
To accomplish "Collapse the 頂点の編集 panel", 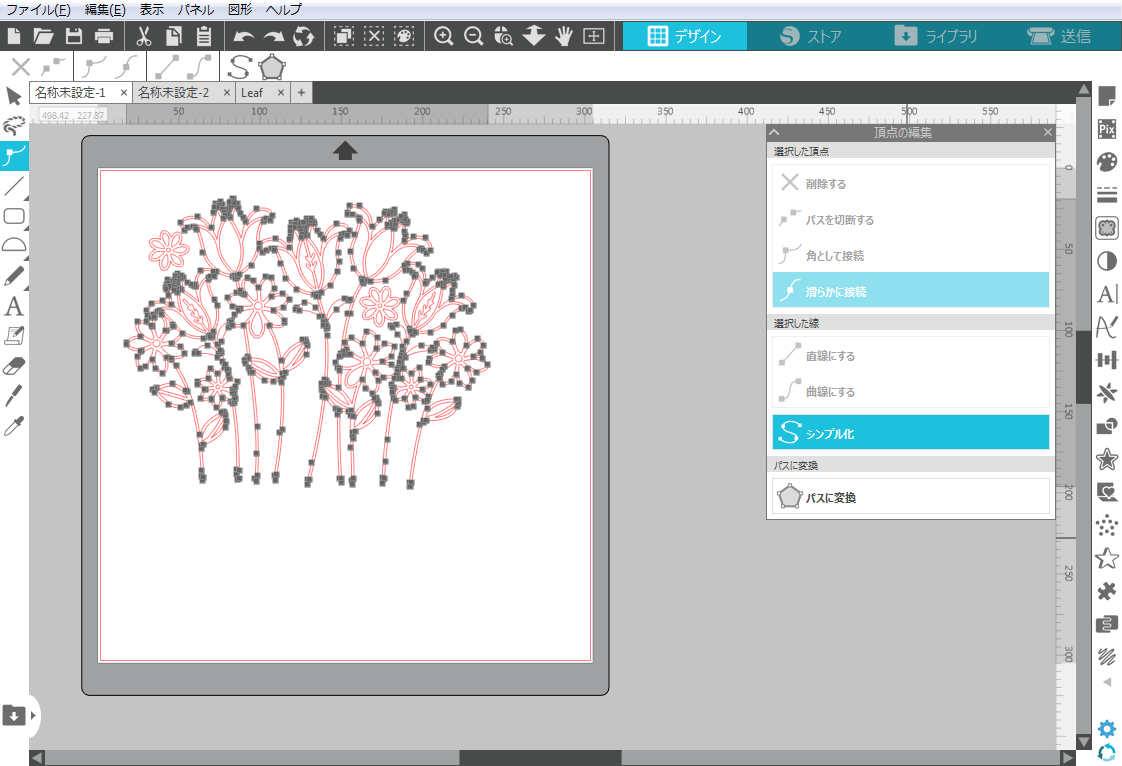I will click(774, 132).
